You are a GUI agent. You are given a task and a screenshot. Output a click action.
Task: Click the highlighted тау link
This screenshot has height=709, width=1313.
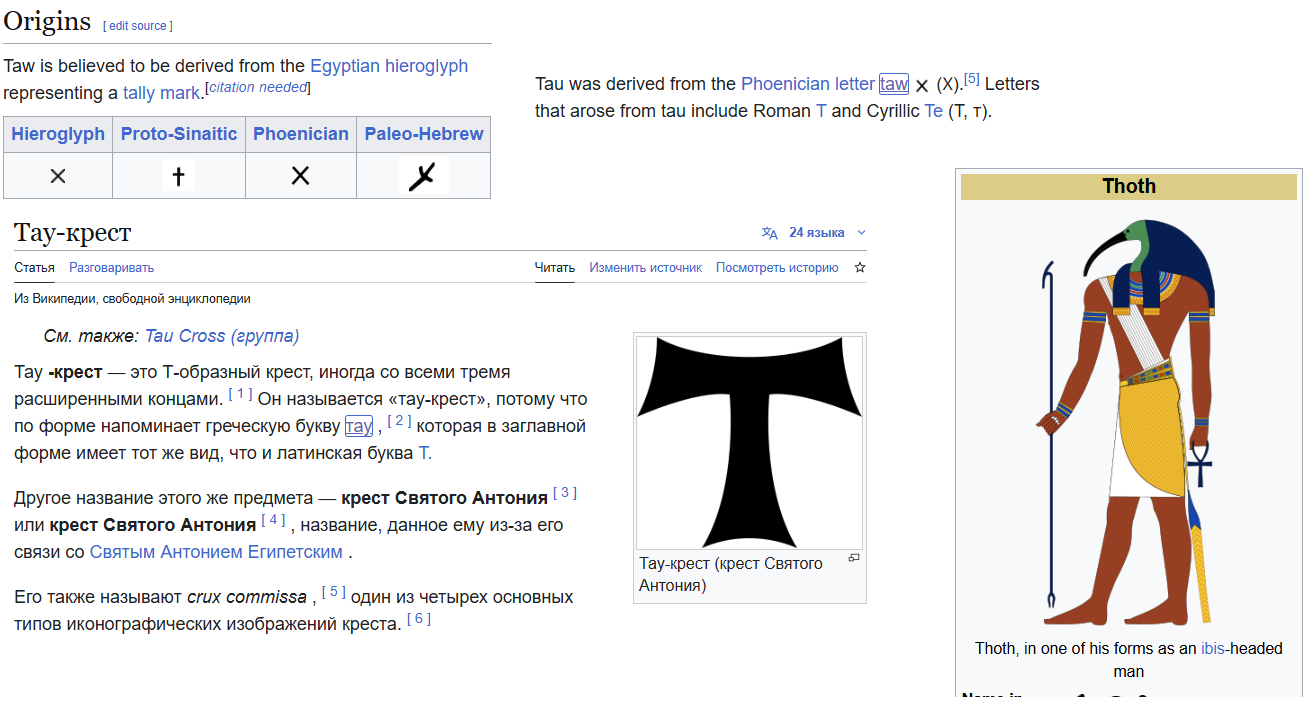(359, 426)
